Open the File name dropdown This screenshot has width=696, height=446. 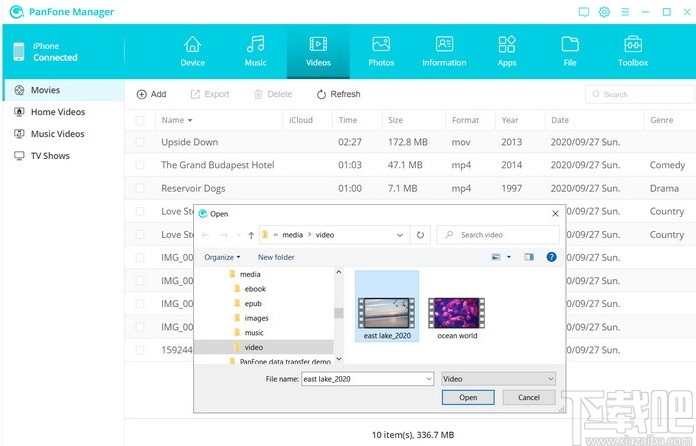point(429,379)
